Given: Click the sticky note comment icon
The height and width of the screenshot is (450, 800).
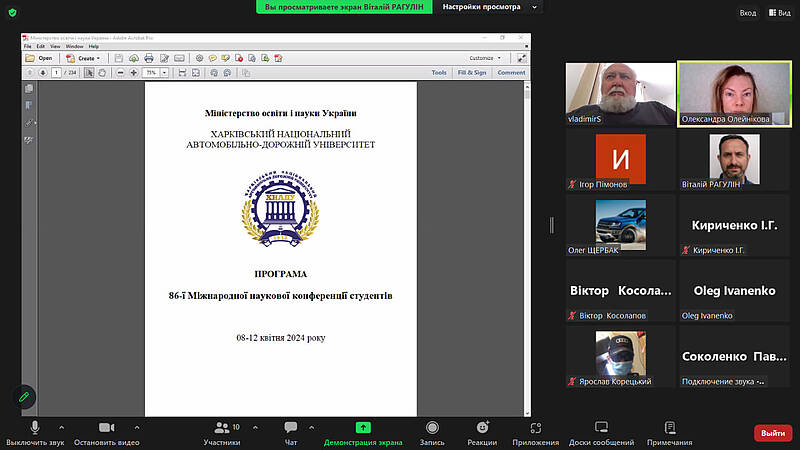Looking at the screenshot, I should [x=213, y=58].
